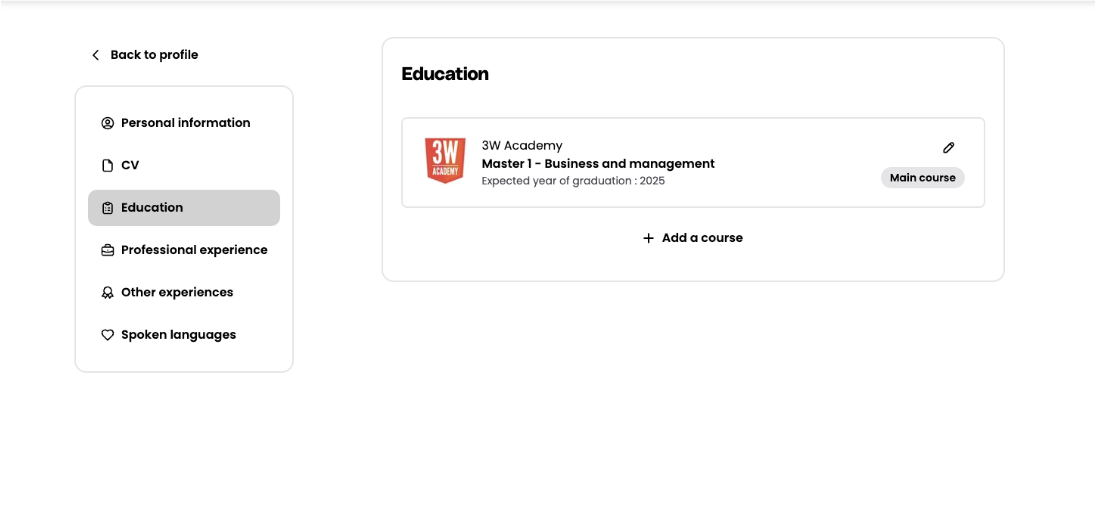
Task: Click the CV document icon
Action: coord(108,166)
